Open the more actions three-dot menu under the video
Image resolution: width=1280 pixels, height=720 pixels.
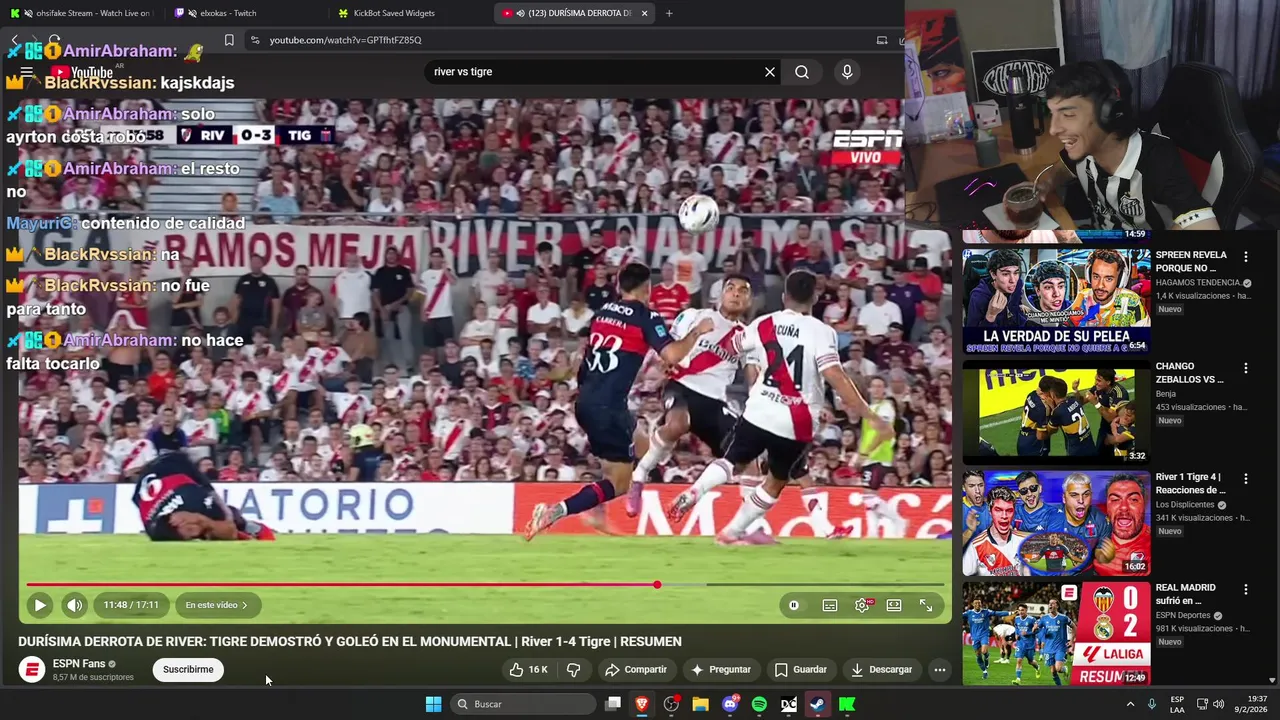(x=939, y=669)
